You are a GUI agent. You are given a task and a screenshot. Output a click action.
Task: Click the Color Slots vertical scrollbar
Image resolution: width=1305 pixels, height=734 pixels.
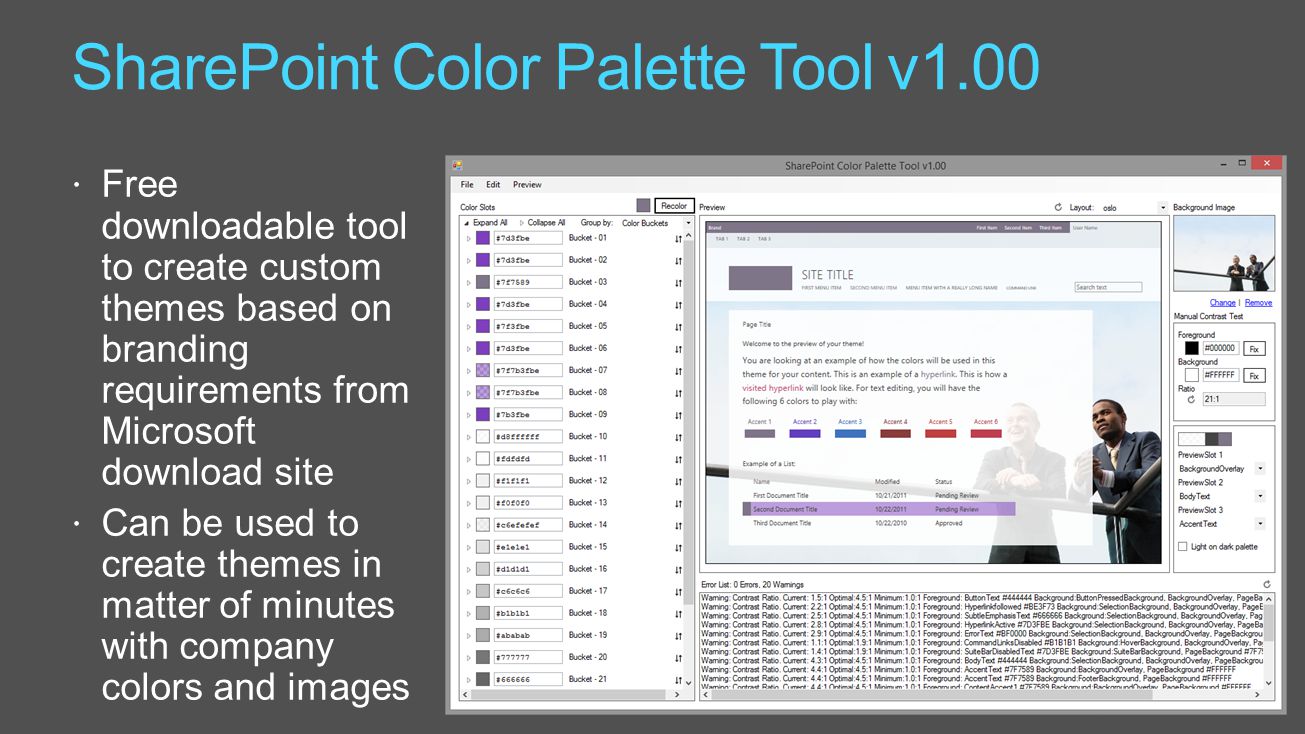point(688,460)
